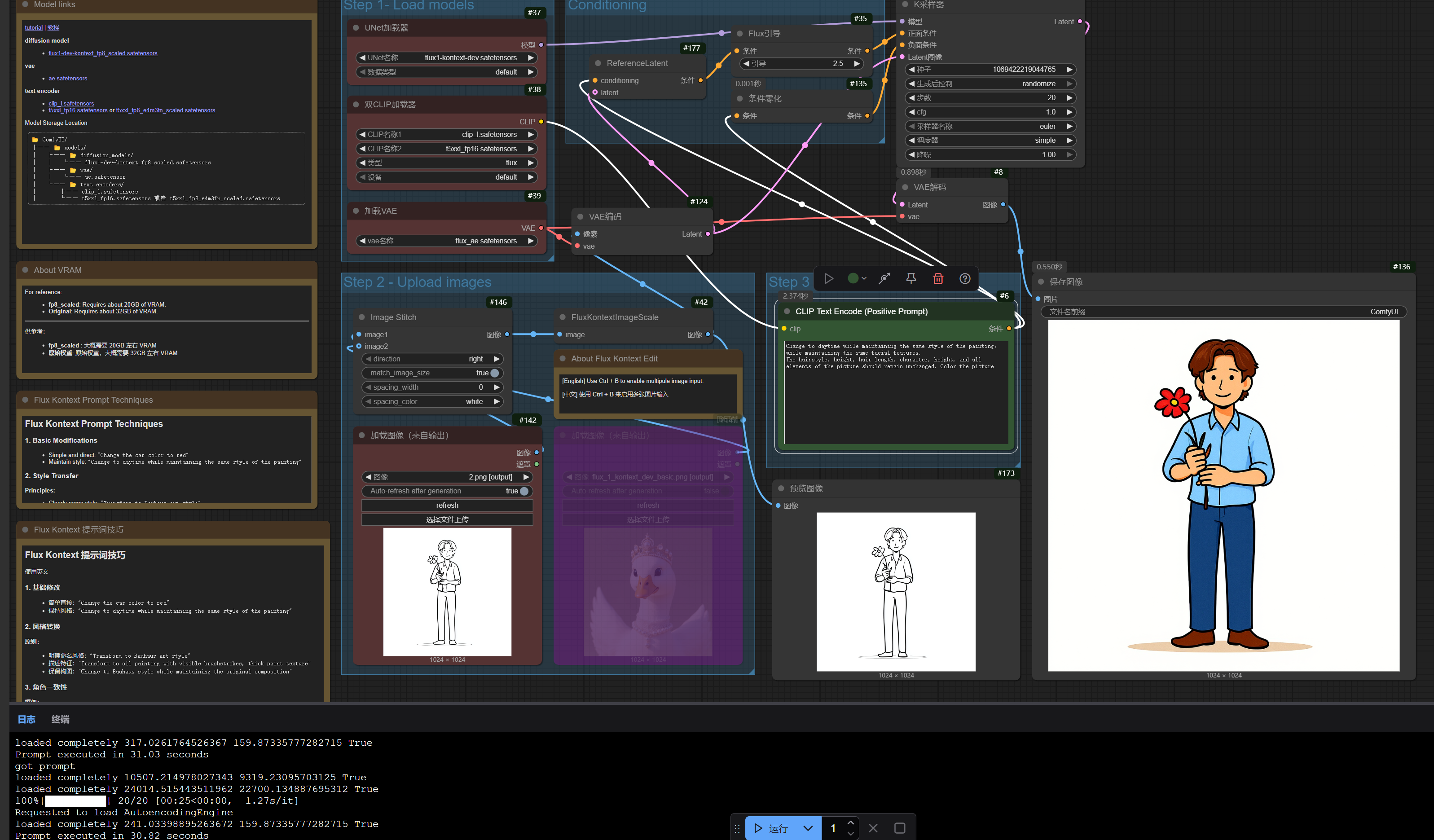Viewport: 1434px width, 840px height.
Task: Increase batch count with the up arrow
Action: [x=850, y=822]
